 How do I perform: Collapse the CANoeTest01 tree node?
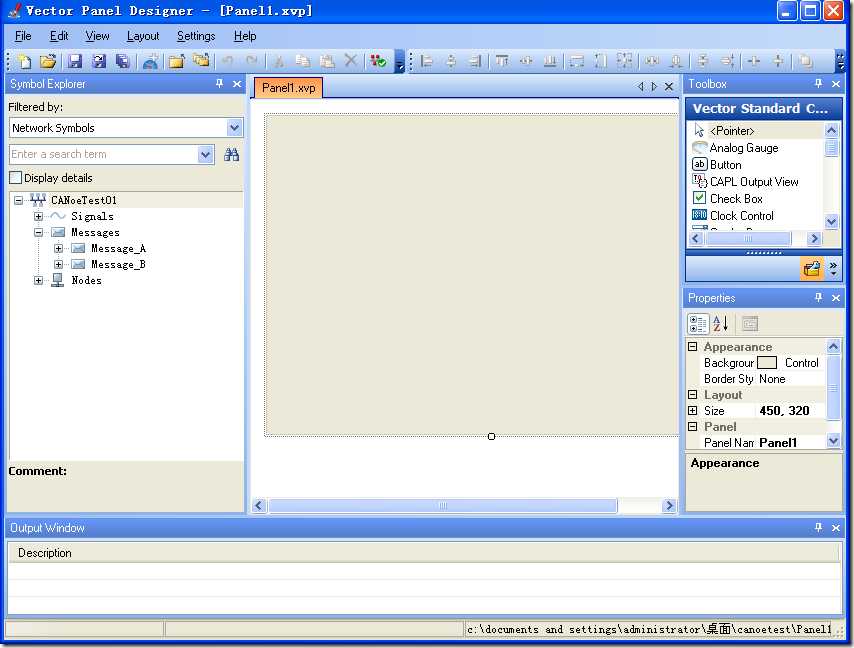19,200
